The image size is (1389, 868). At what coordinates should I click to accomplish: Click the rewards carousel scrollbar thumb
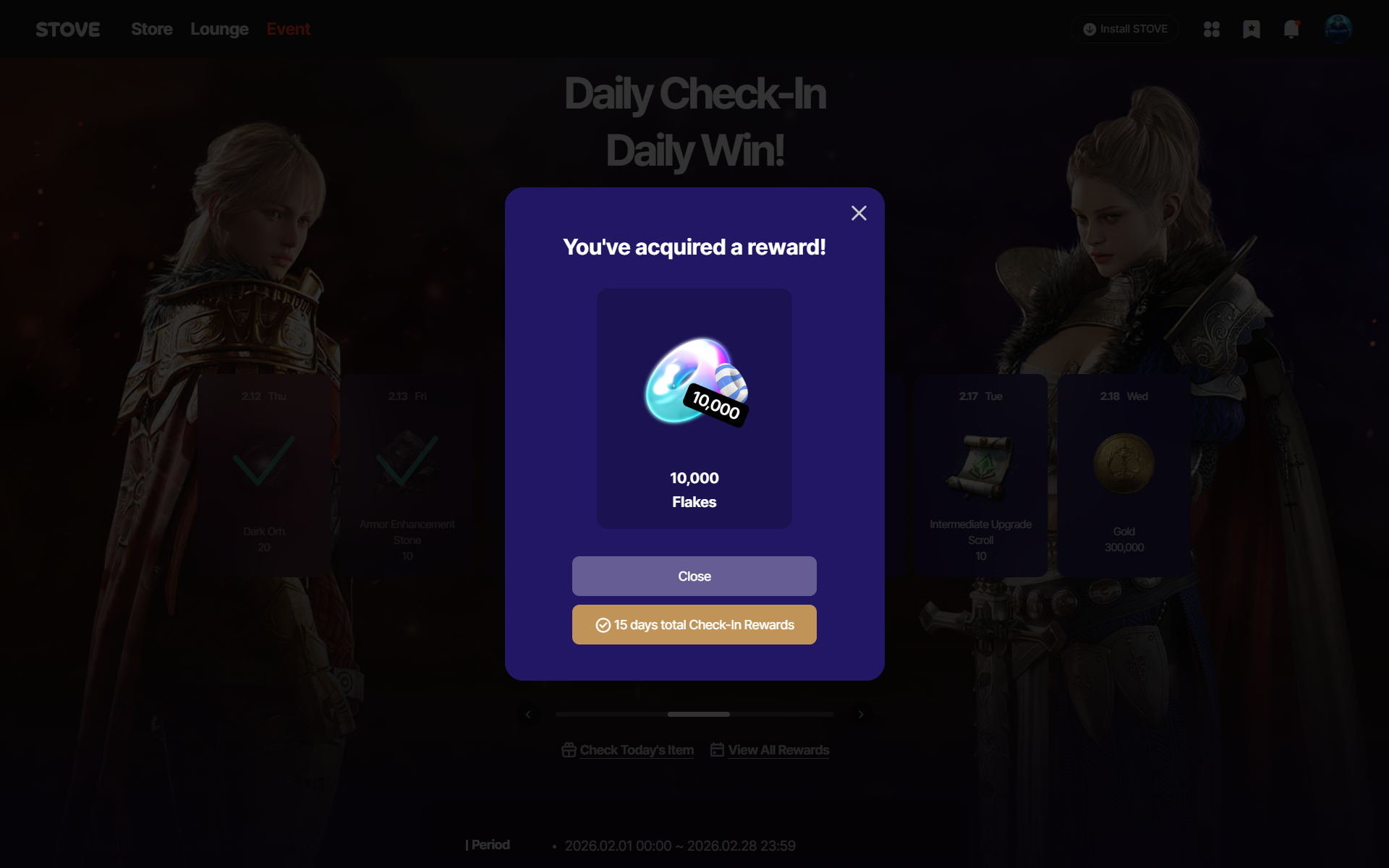[x=698, y=714]
